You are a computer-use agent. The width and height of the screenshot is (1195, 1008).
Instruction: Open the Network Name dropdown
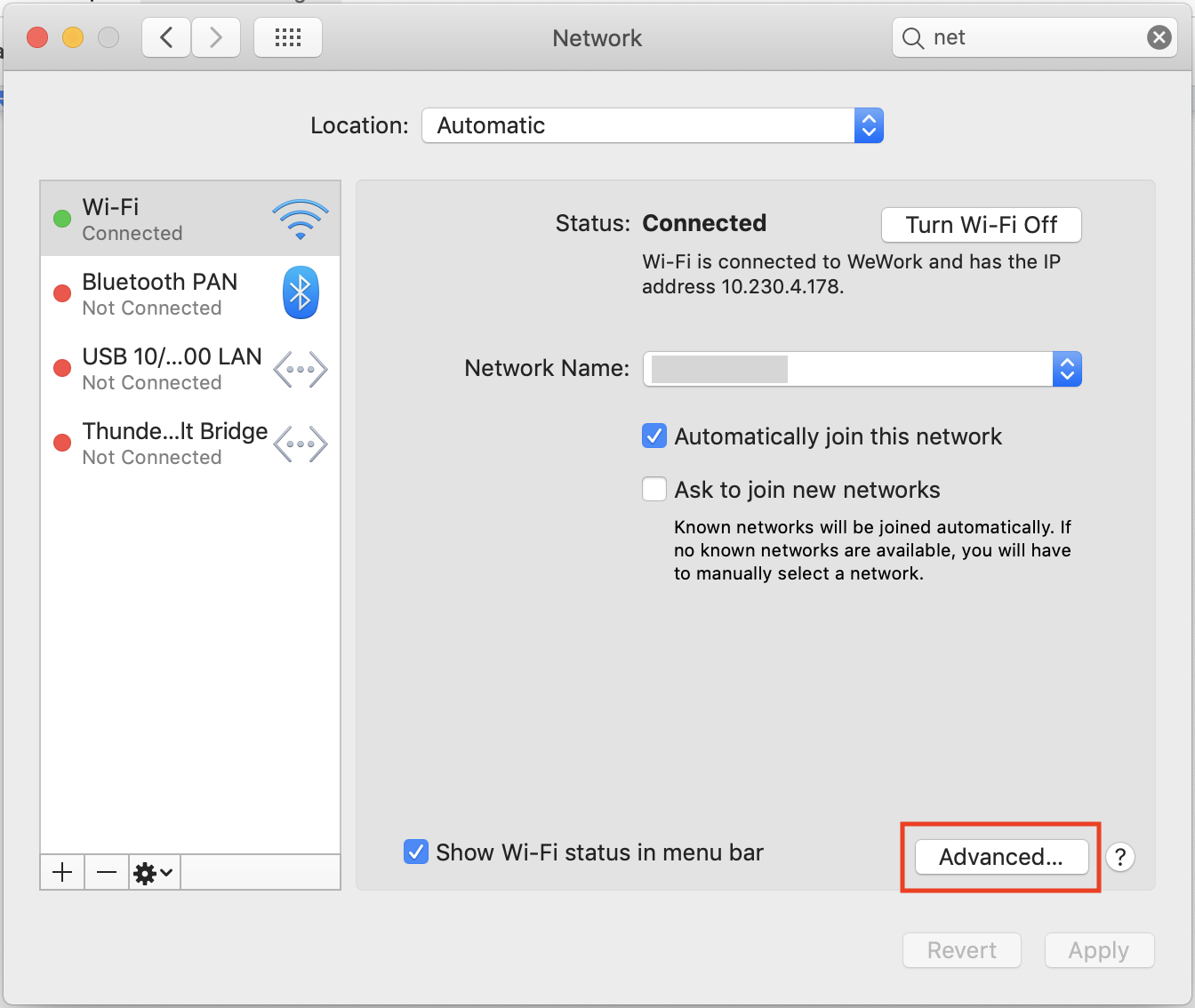1066,369
